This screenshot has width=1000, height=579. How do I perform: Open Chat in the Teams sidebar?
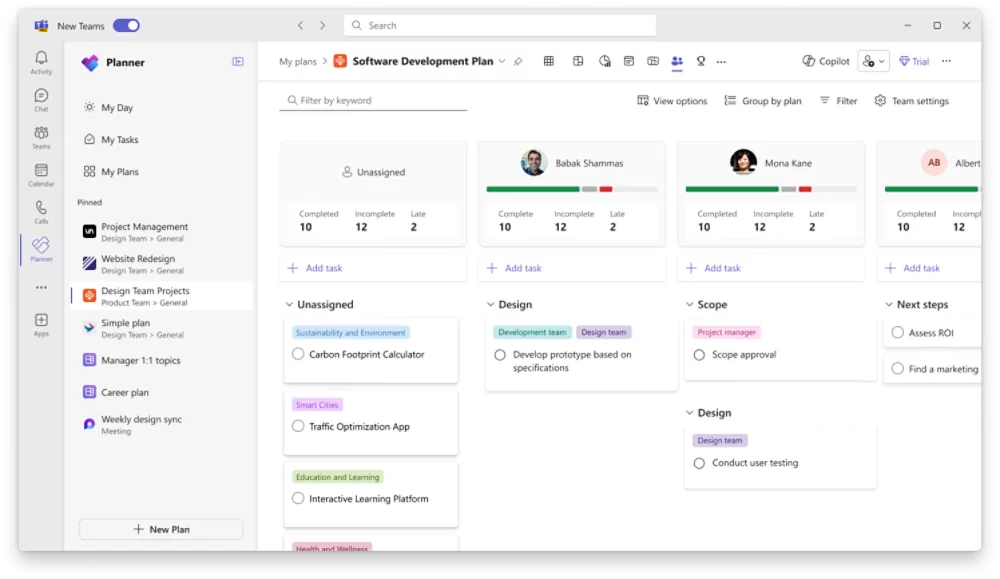41,100
